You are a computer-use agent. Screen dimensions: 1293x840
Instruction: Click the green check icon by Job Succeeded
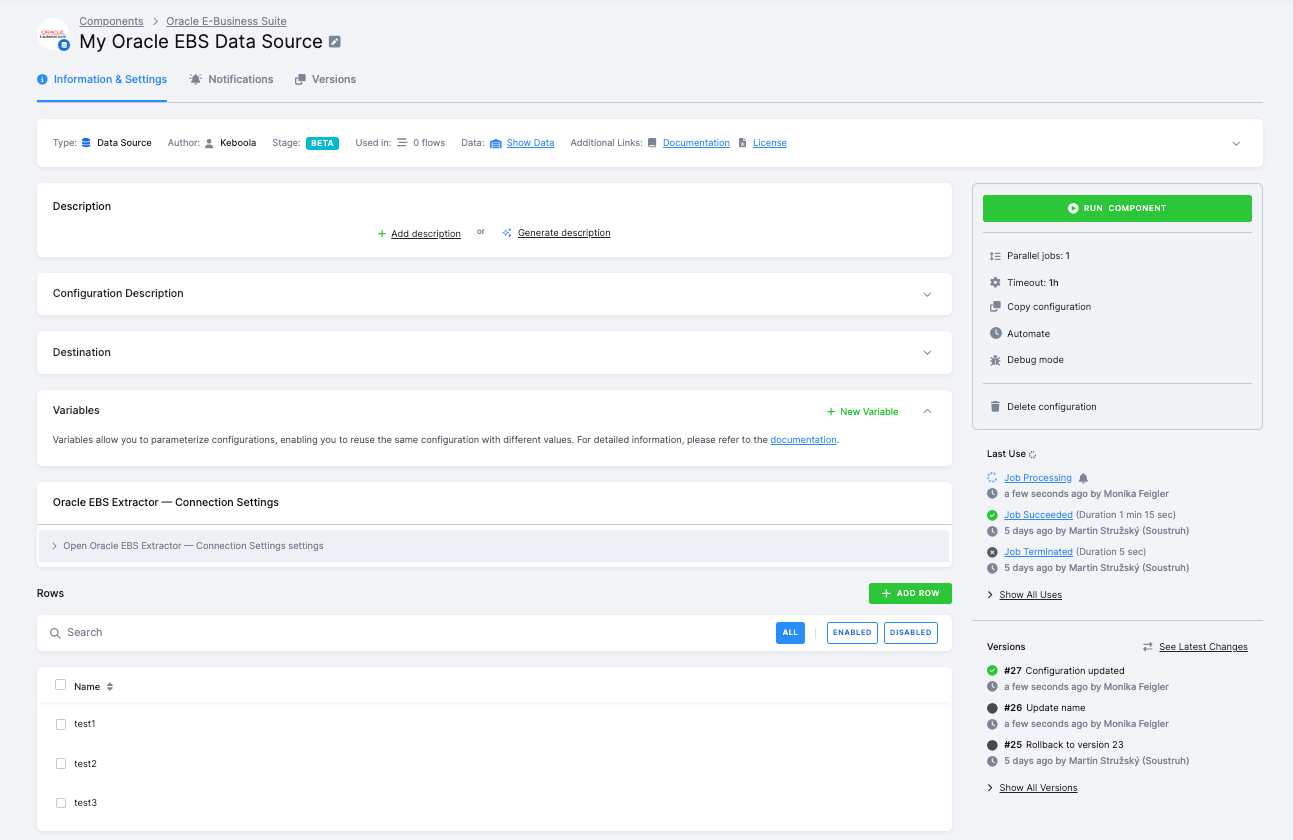pos(992,515)
